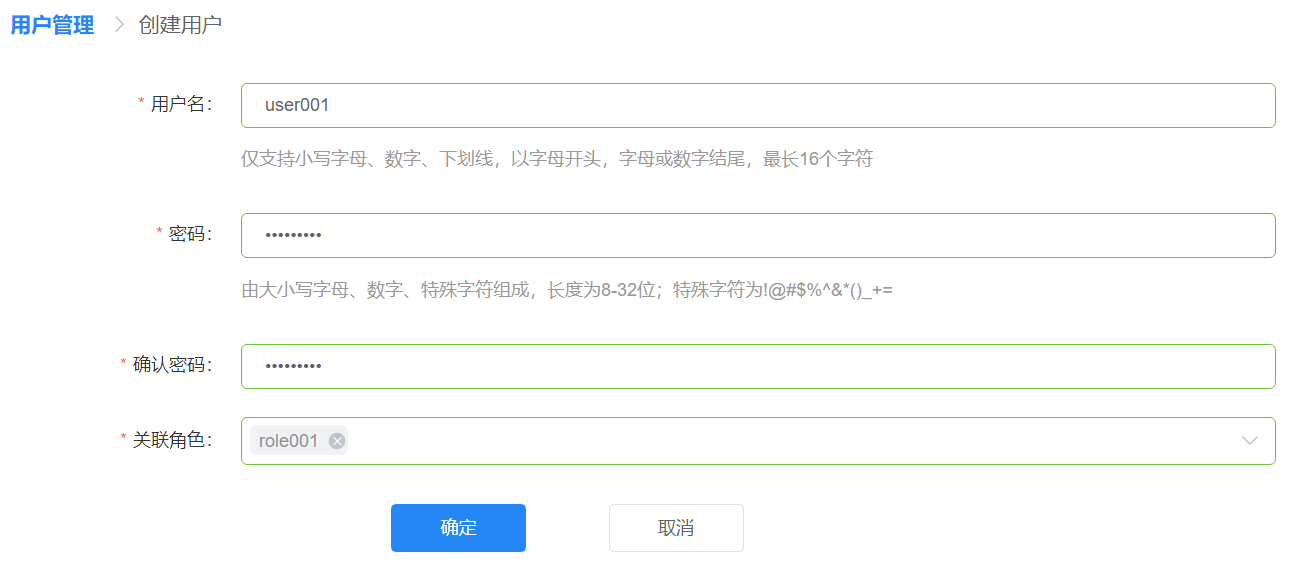Click the password rule hint text
This screenshot has width=1289, height=565.
coord(566,290)
